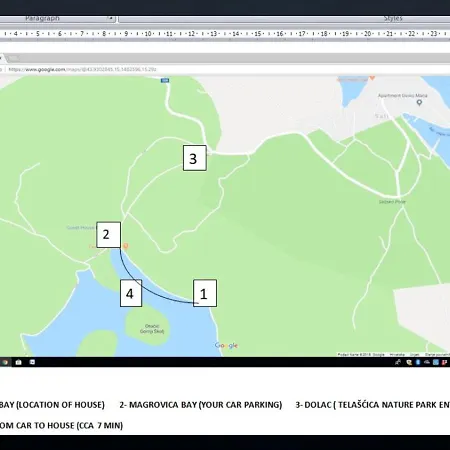This screenshot has width=450, height=450.
Task: Click the text 'CAR TO HOUSE (CCA 7 MIN)'
Action: coord(69,426)
